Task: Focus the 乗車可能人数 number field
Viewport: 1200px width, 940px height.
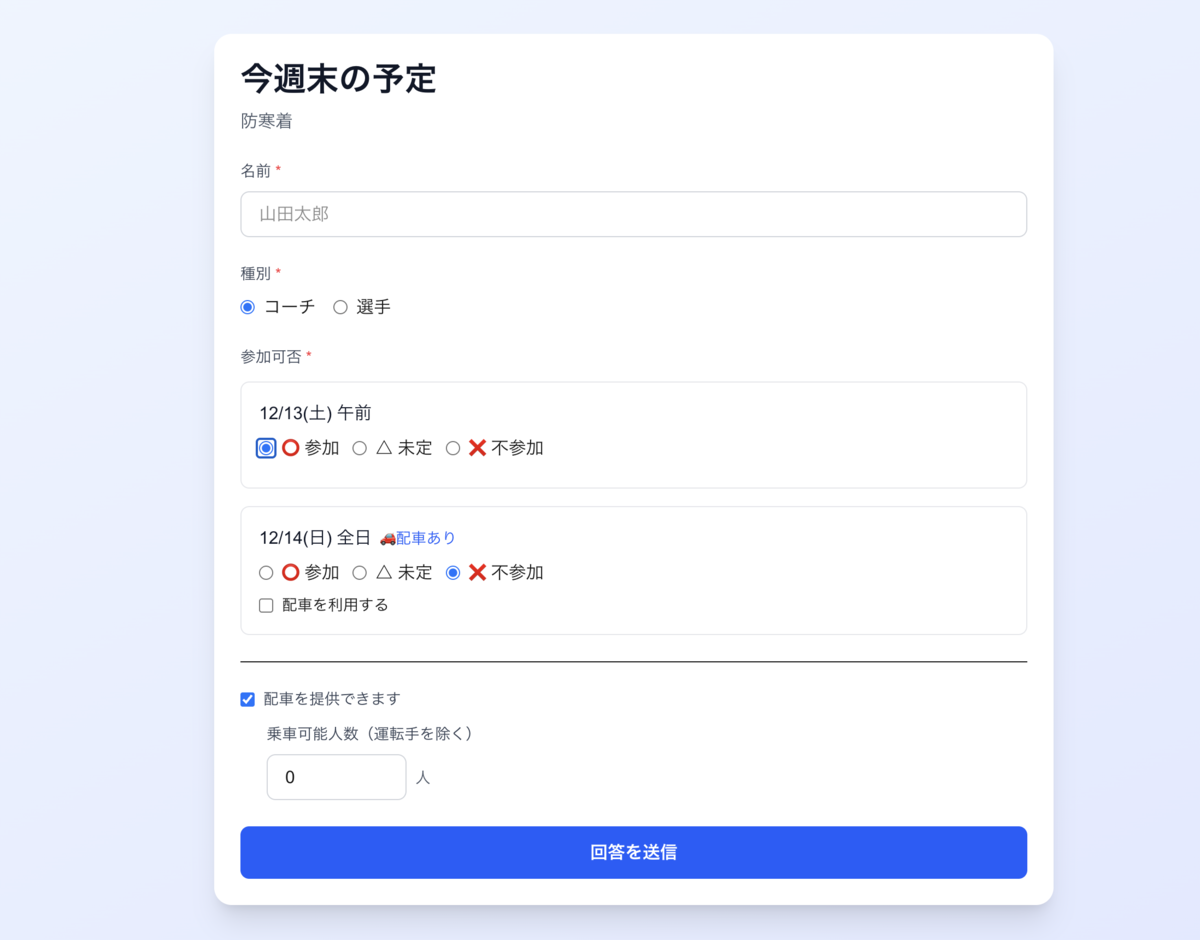Action: tap(336, 777)
